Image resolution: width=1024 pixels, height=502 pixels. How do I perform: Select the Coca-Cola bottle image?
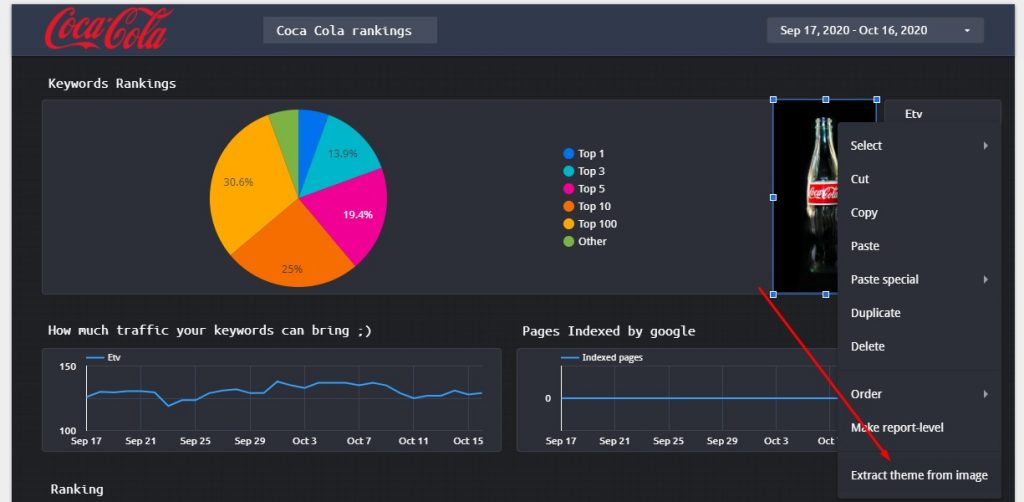[805, 196]
